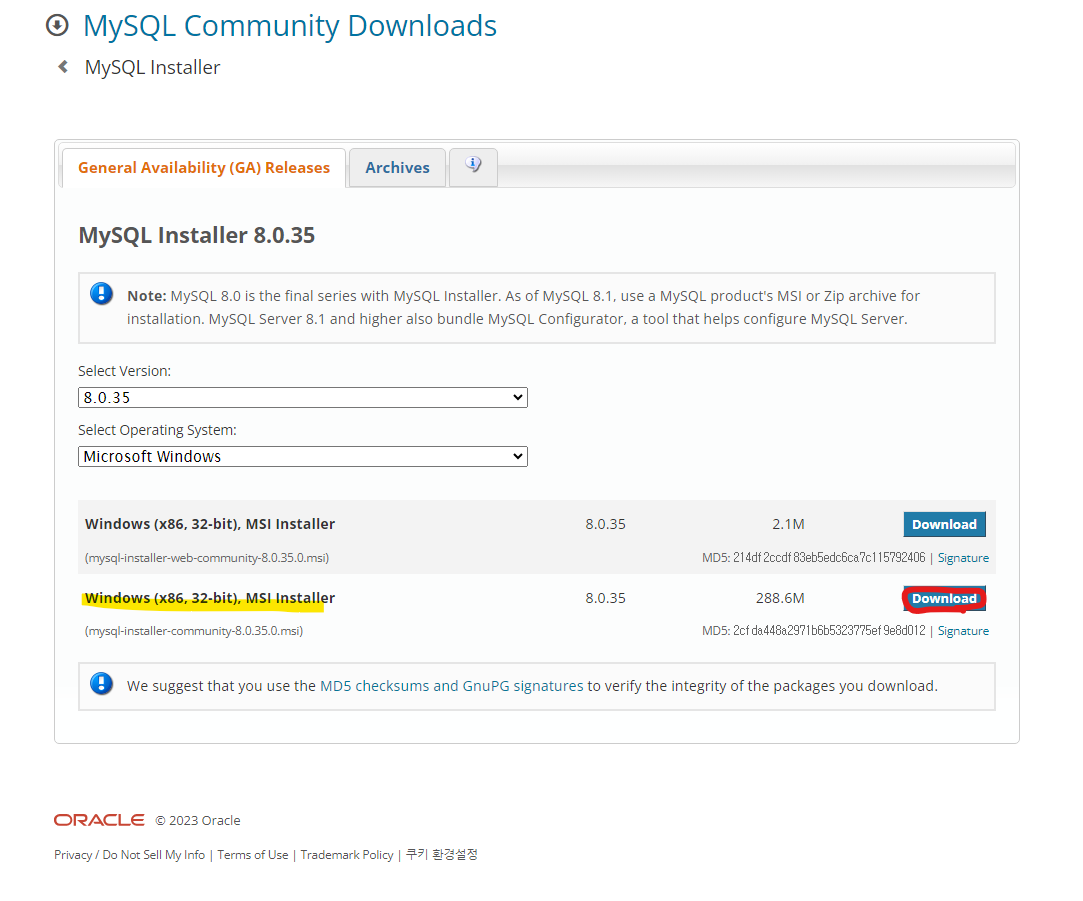The height and width of the screenshot is (901, 1083).
Task: Download the 2.1M web community installer
Action: coord(944,524)
